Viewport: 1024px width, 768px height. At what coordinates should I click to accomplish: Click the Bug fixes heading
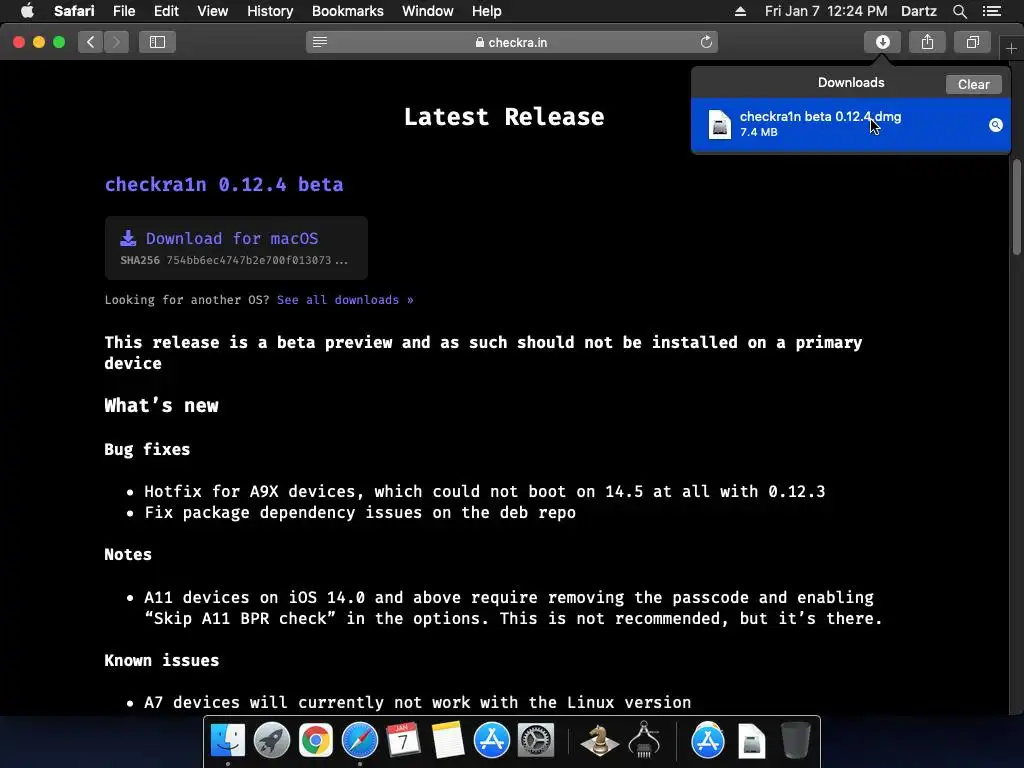pos(147,449)
